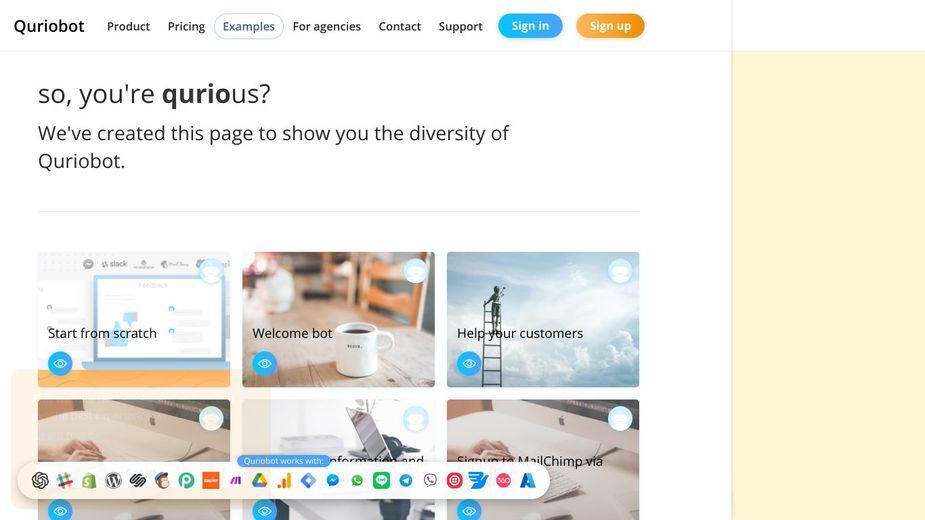Open the Help your customers thumbnail

pyautogui.click(x=543, y=319)
